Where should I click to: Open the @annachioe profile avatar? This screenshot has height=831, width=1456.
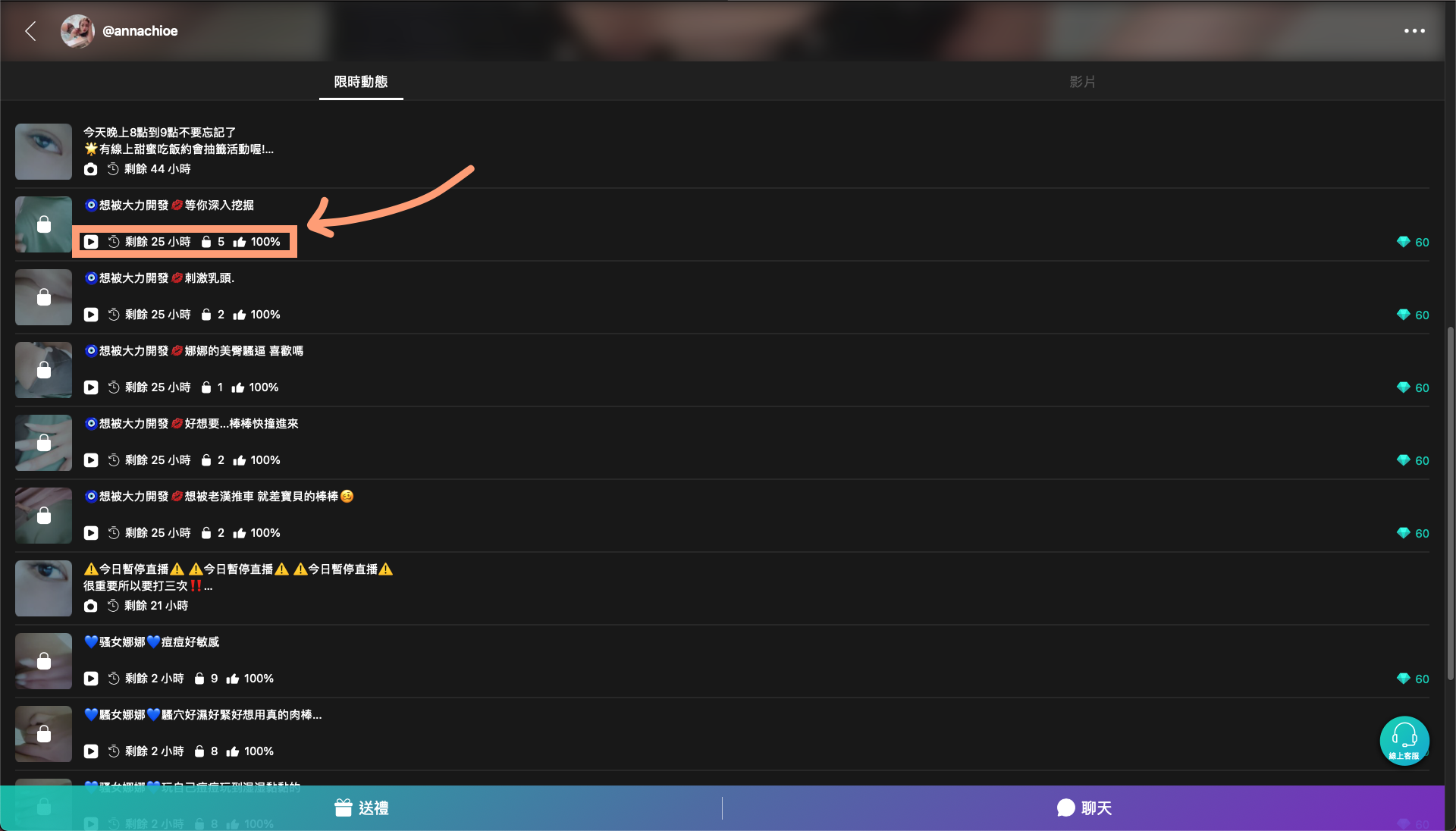[77, 31]
